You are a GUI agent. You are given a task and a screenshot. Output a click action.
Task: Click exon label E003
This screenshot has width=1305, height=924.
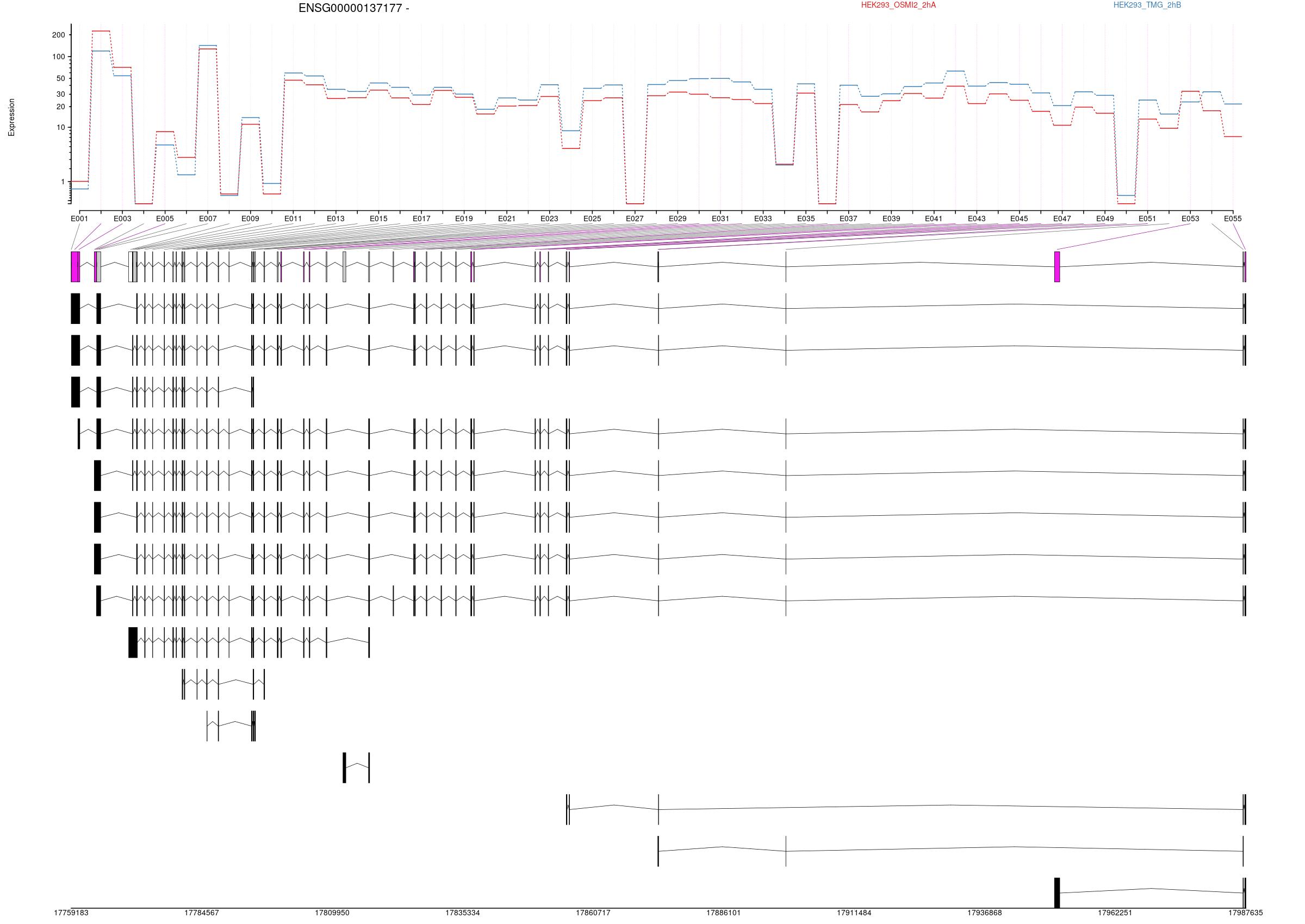[x=122, y=218]
